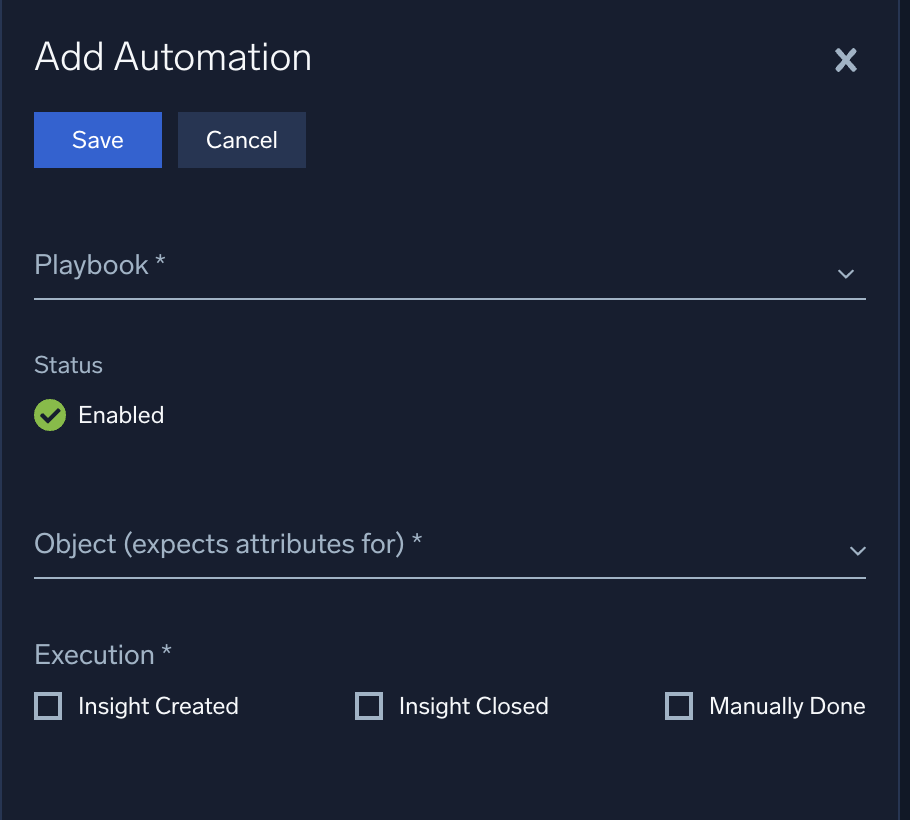
Task: Click the downward arrow on the Playbook selector
Action: [x=845, y=273]
